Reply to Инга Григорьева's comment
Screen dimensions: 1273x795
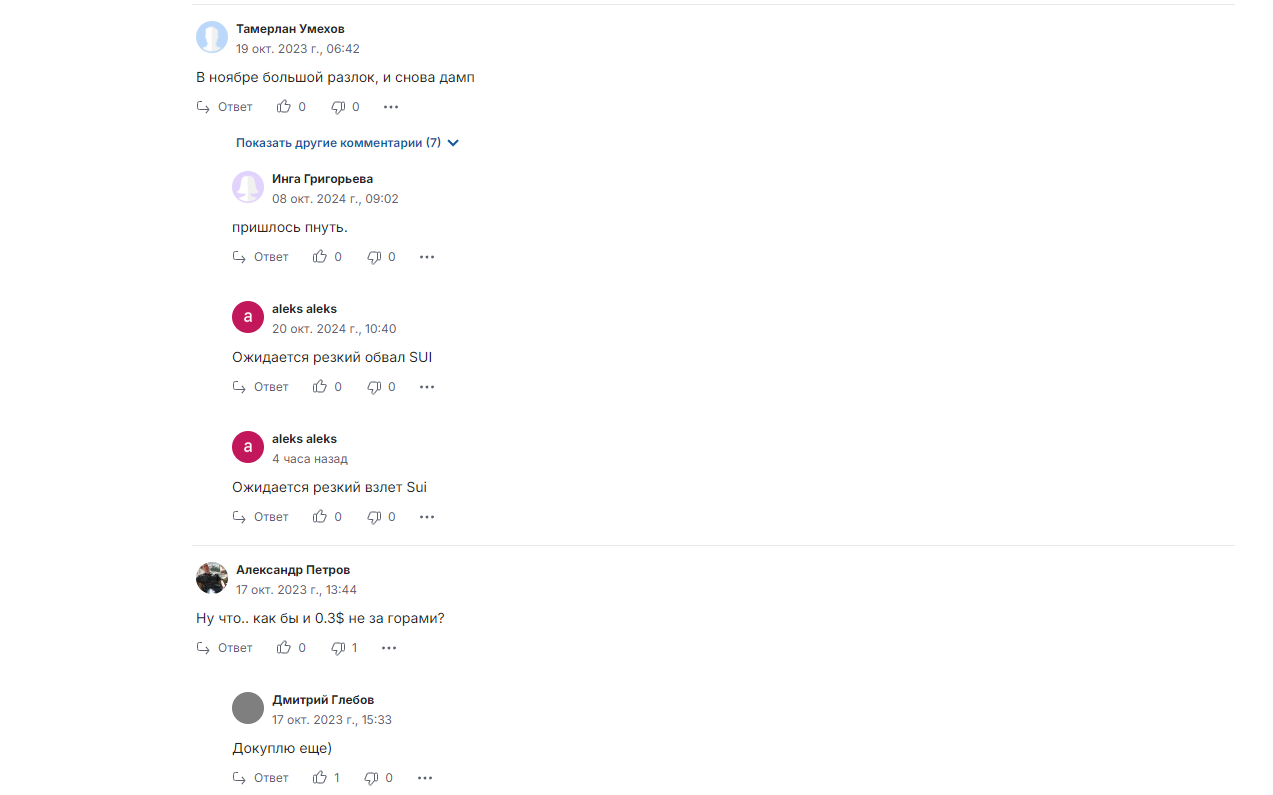pyautogui.click(x=260, y=257)
